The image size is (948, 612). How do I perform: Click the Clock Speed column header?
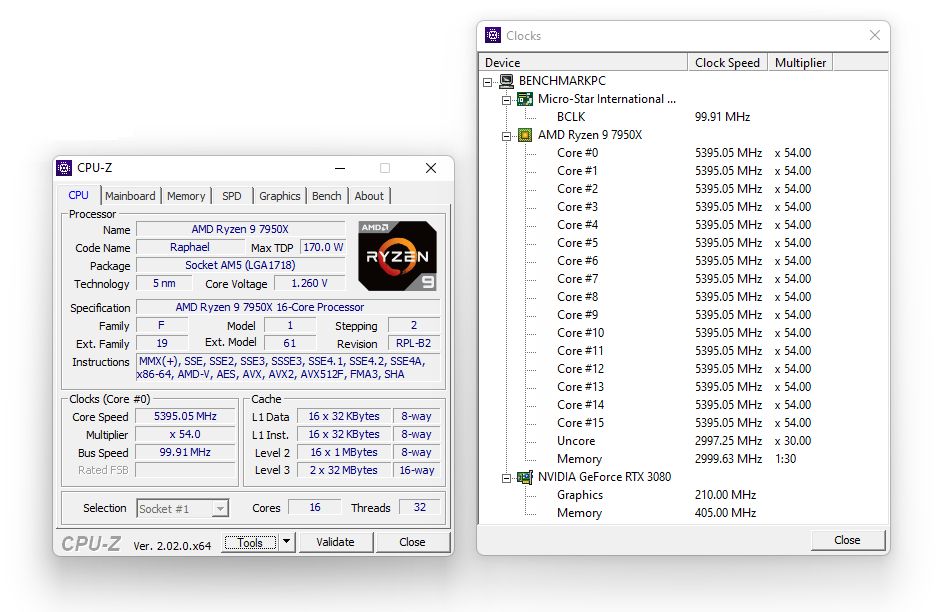tap(727, 62)
